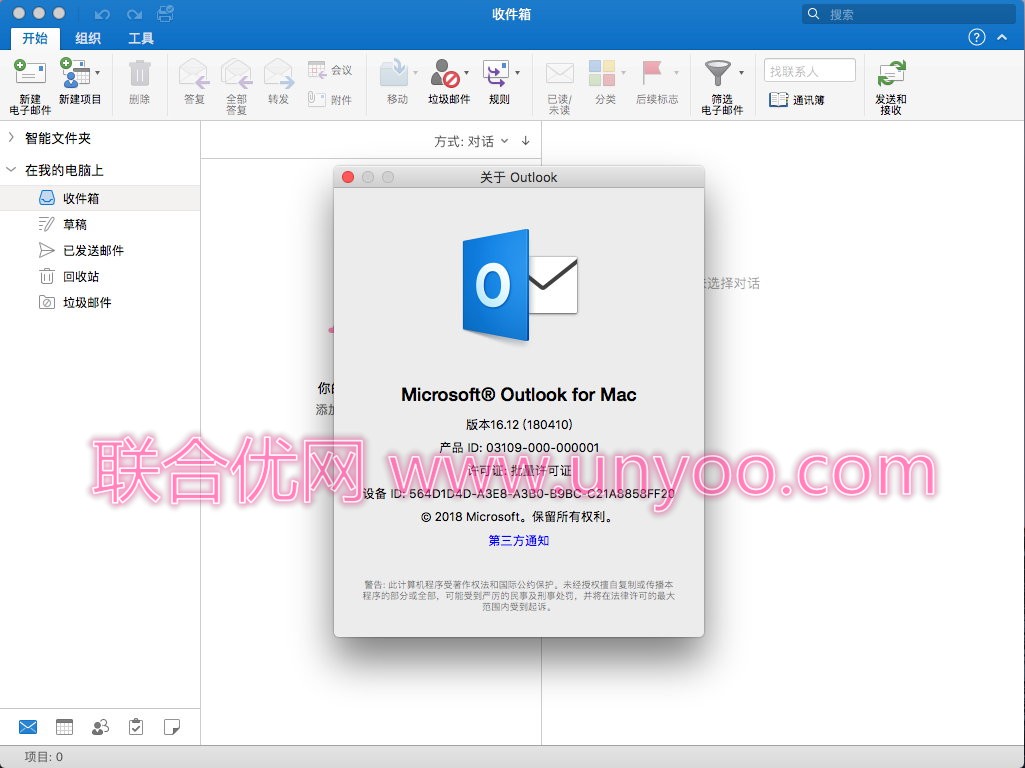1025x768 pixels.
Task: Click the New Email (新建电子邮件) icon
Action: pos(30,73)
